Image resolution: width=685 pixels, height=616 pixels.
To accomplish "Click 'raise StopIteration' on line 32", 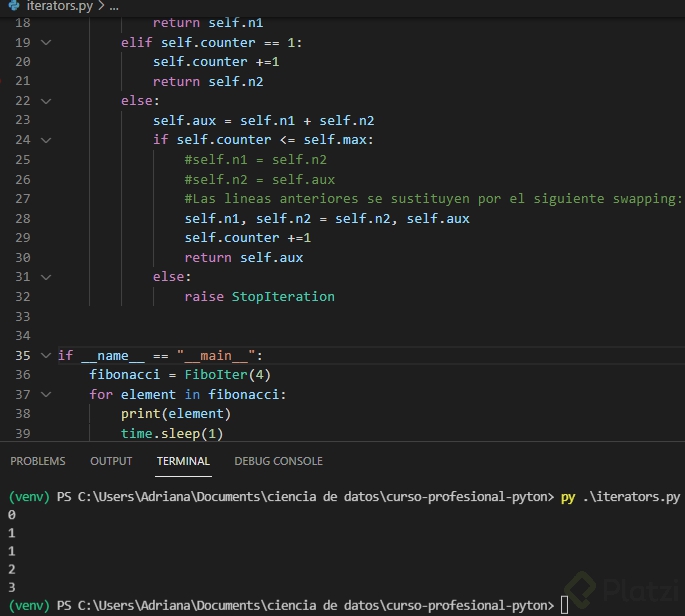I will (259, 297).
